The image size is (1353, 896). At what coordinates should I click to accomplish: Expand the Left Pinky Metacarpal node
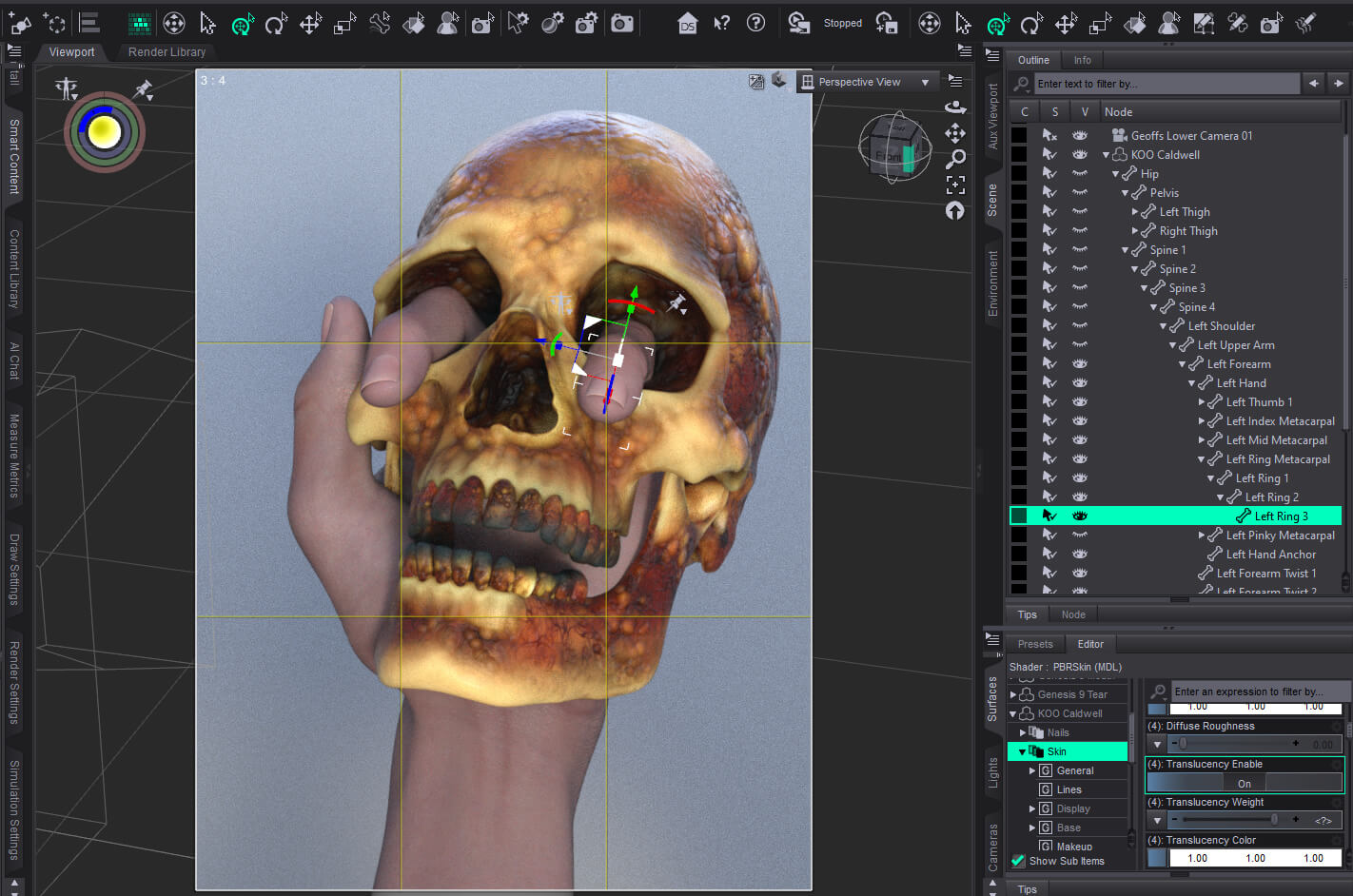point(1202,536)
